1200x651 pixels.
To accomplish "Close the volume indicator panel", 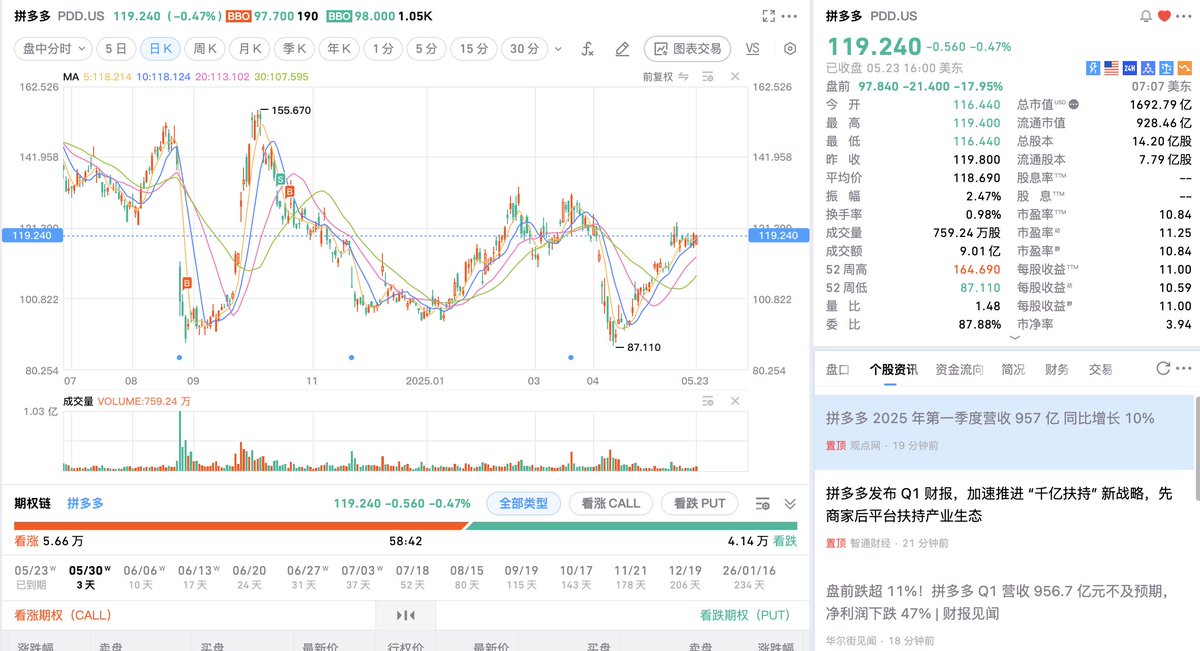I will [x=736, y=401].
